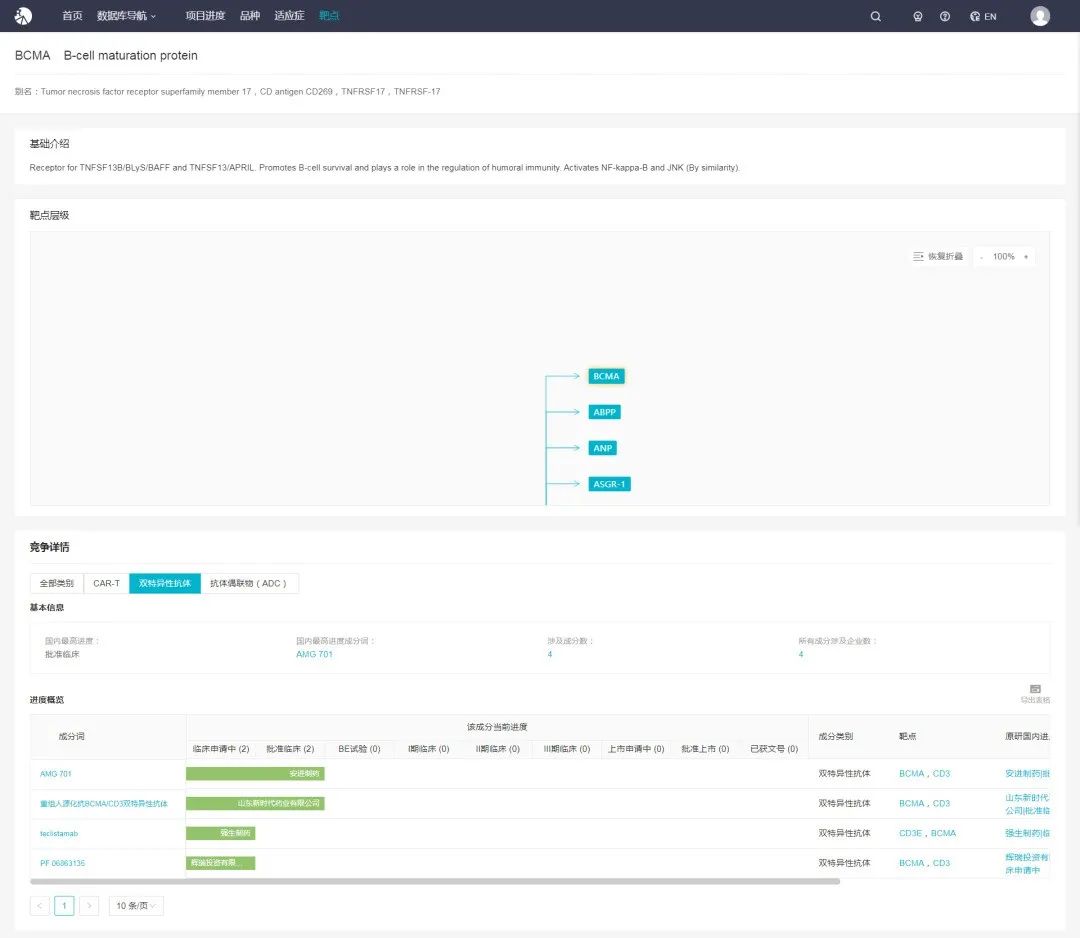Switch language with the EN globe icon

click(983, 16)
